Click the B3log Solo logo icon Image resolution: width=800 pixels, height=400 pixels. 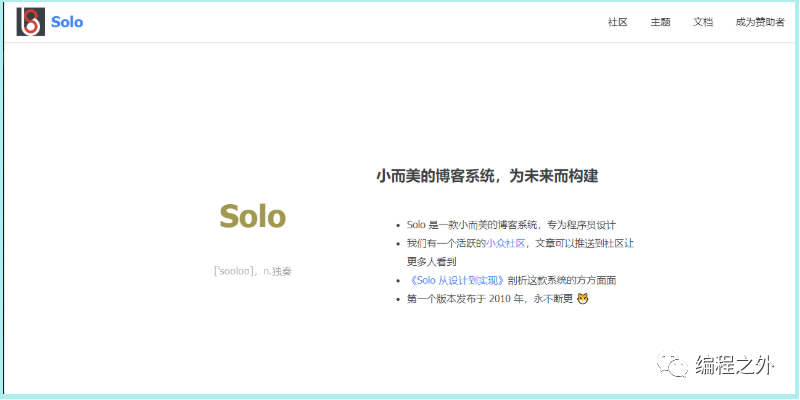(31, 22)
